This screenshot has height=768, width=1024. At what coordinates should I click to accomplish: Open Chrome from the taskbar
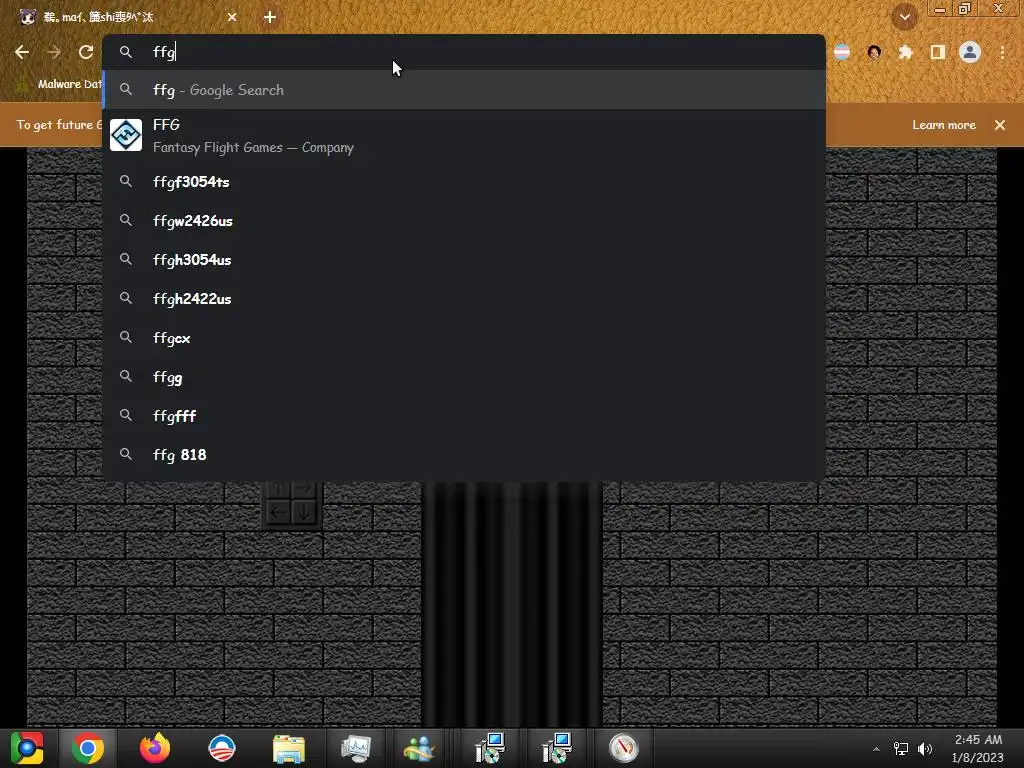tap(88, 748)
